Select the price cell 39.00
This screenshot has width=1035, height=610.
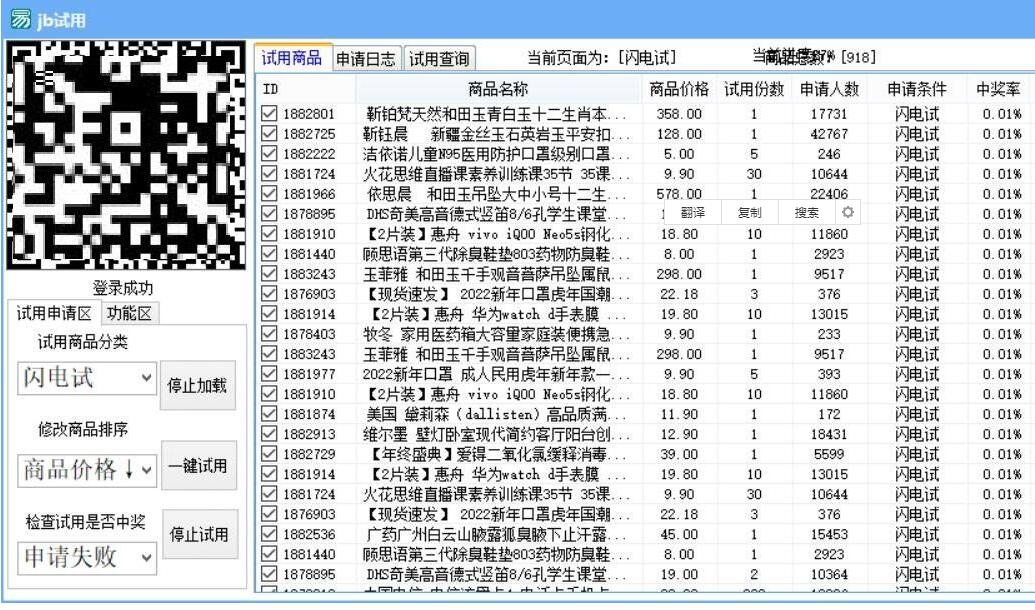pyautogui.click(x=679, y=454)
